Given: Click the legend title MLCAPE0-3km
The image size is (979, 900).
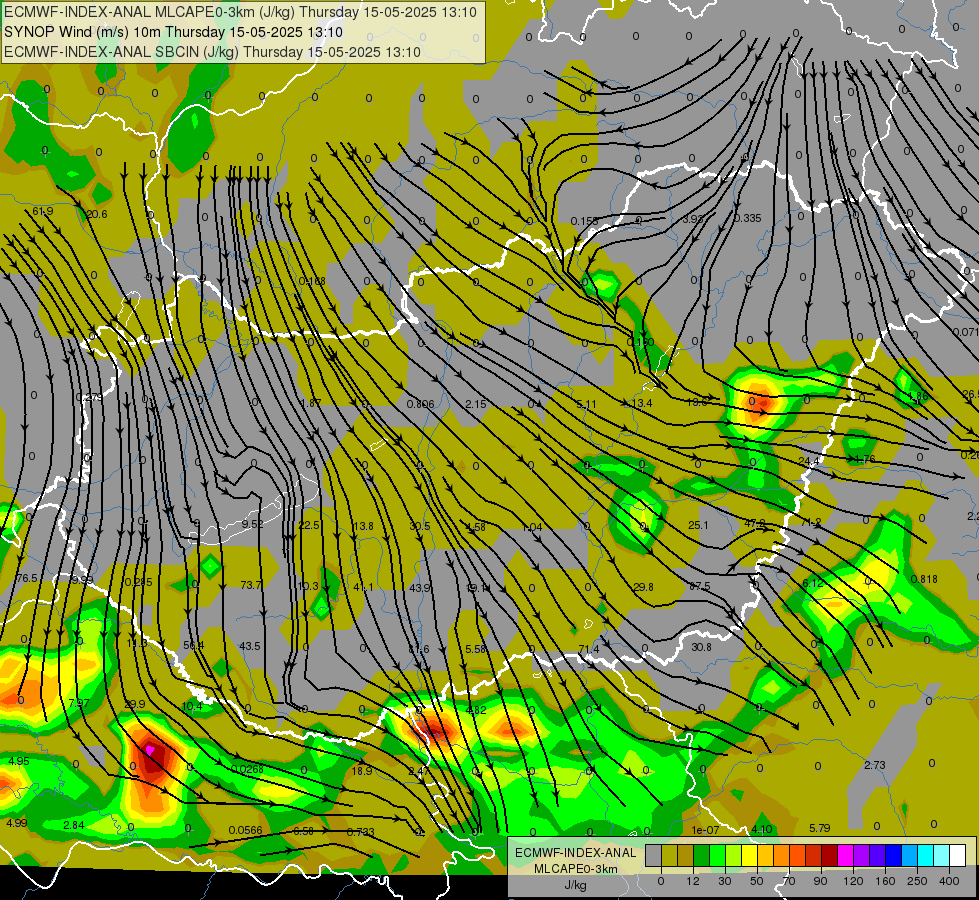Looking at the screenshot, I should [576, 869].
